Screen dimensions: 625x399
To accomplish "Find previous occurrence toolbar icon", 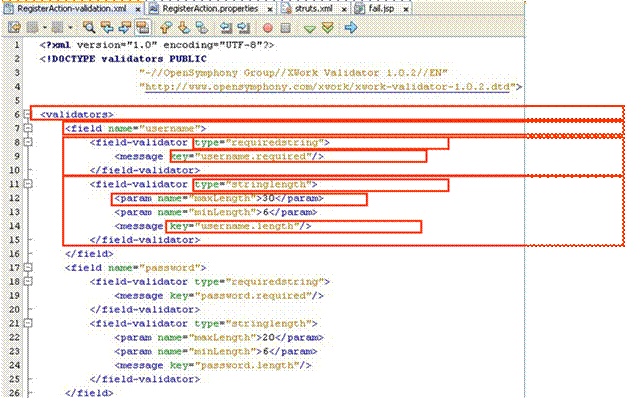I will click(107, 27).
